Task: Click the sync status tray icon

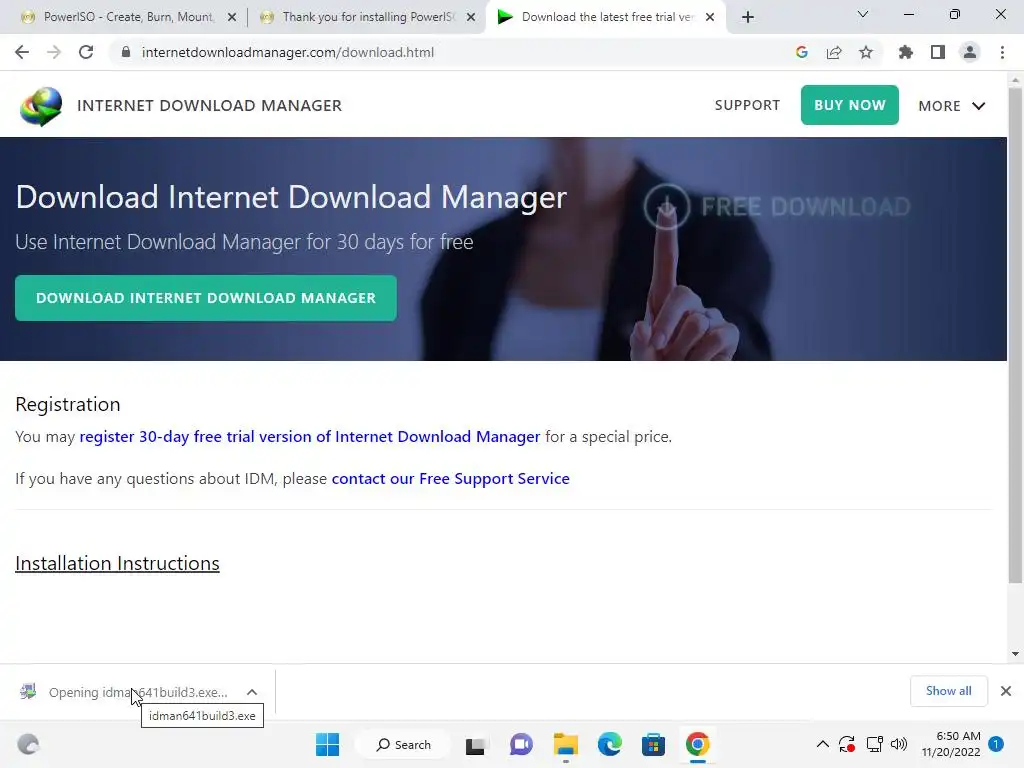Action: point(847,744)
